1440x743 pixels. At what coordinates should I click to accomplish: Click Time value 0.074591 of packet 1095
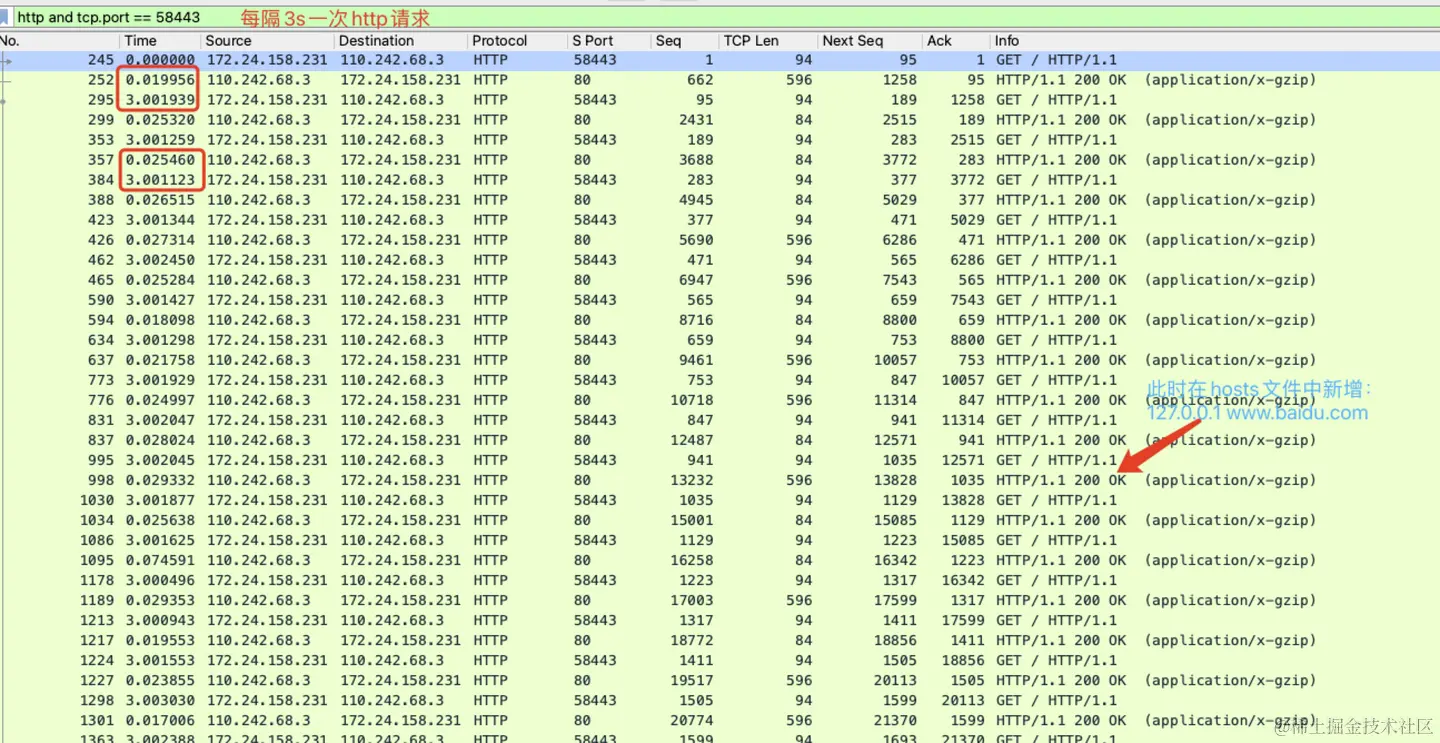[160, 560]
